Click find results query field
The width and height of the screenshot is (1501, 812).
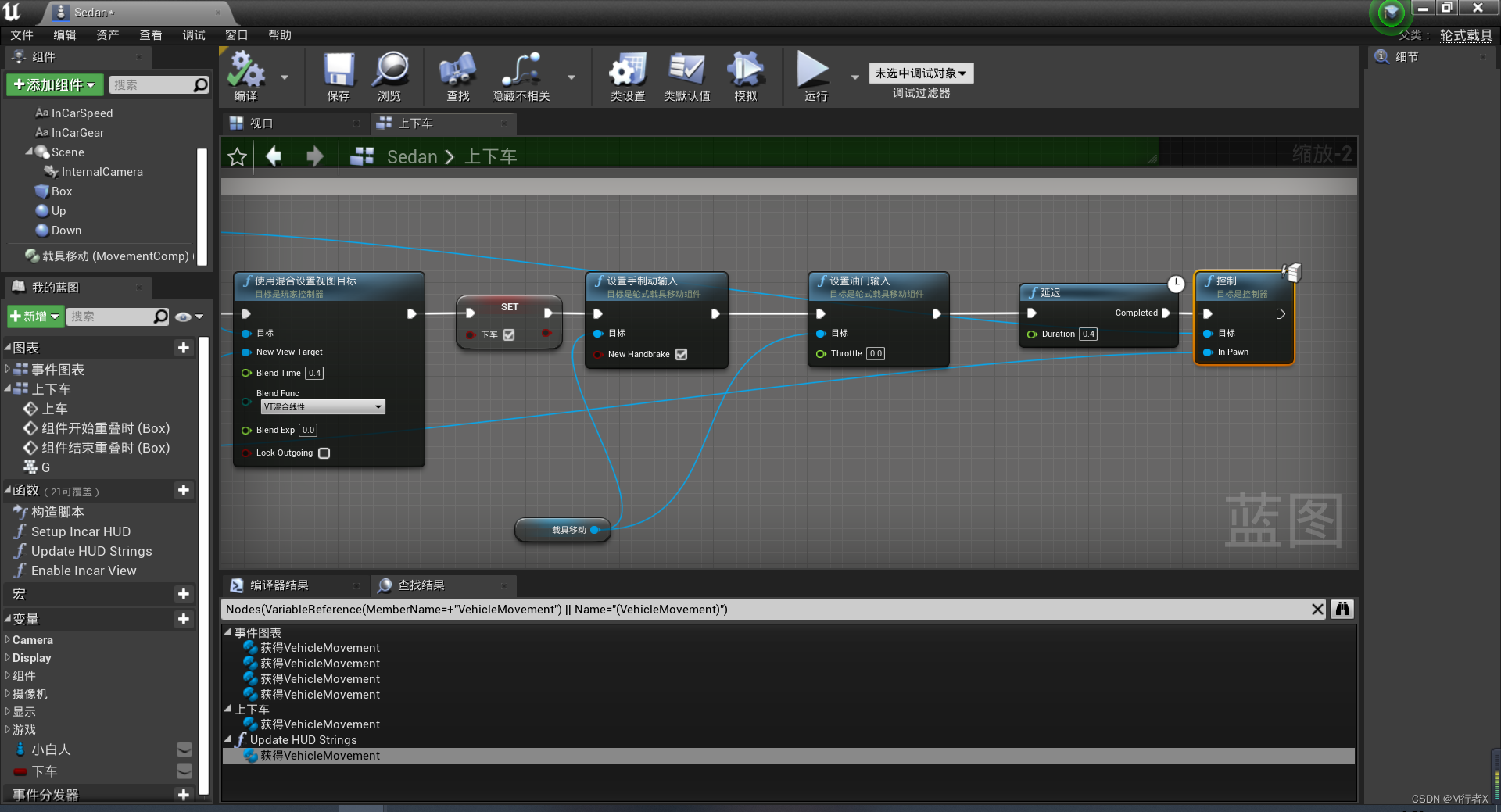pyautogui.click(x=766, y=610)
